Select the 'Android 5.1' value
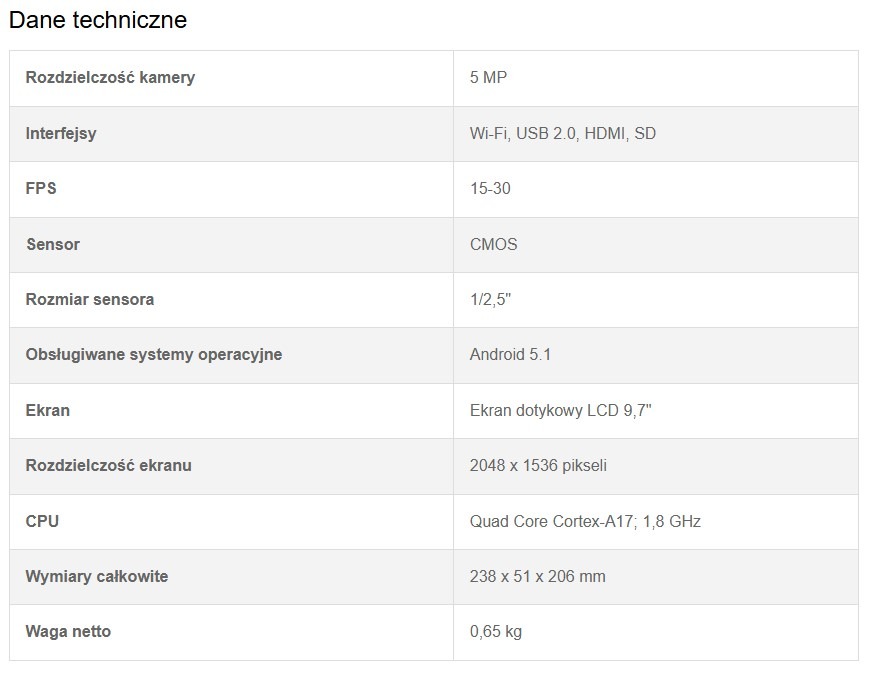The width and height of the screenshot is (876, 677). pyautogui.click(x=510, y=355)
